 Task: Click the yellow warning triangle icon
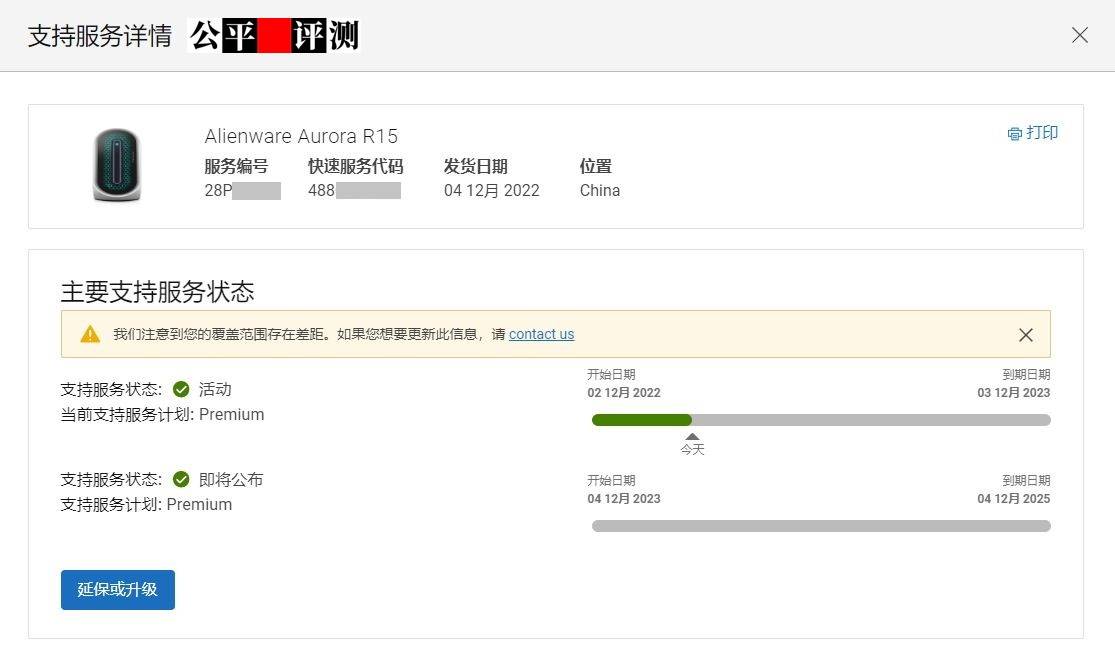pyautogui.click(x=89, y=334)
